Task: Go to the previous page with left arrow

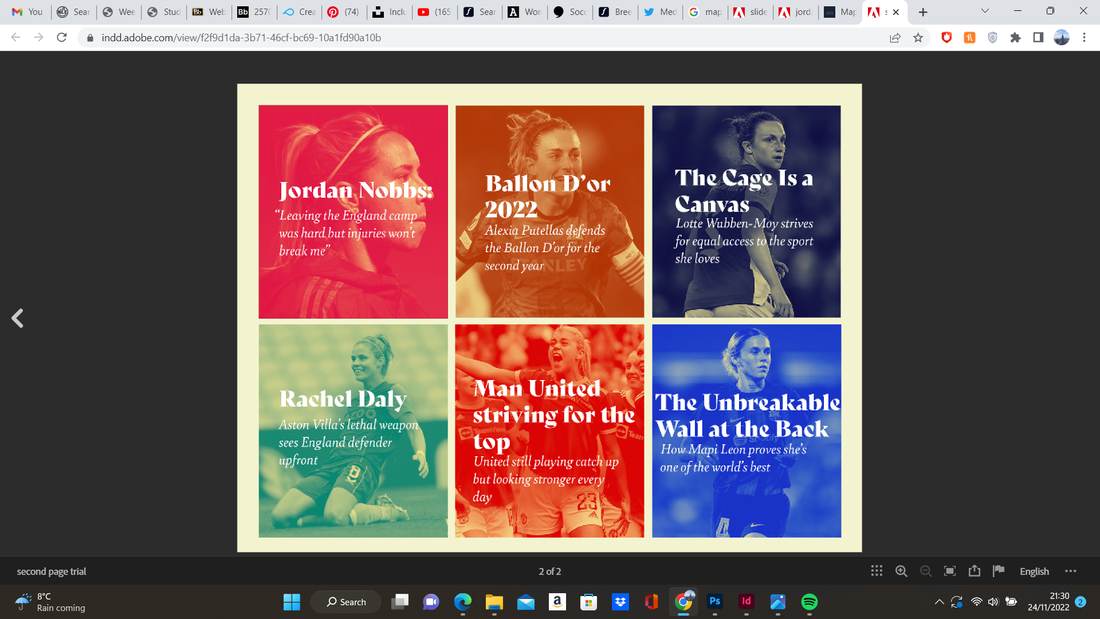Action: [18, 318]
